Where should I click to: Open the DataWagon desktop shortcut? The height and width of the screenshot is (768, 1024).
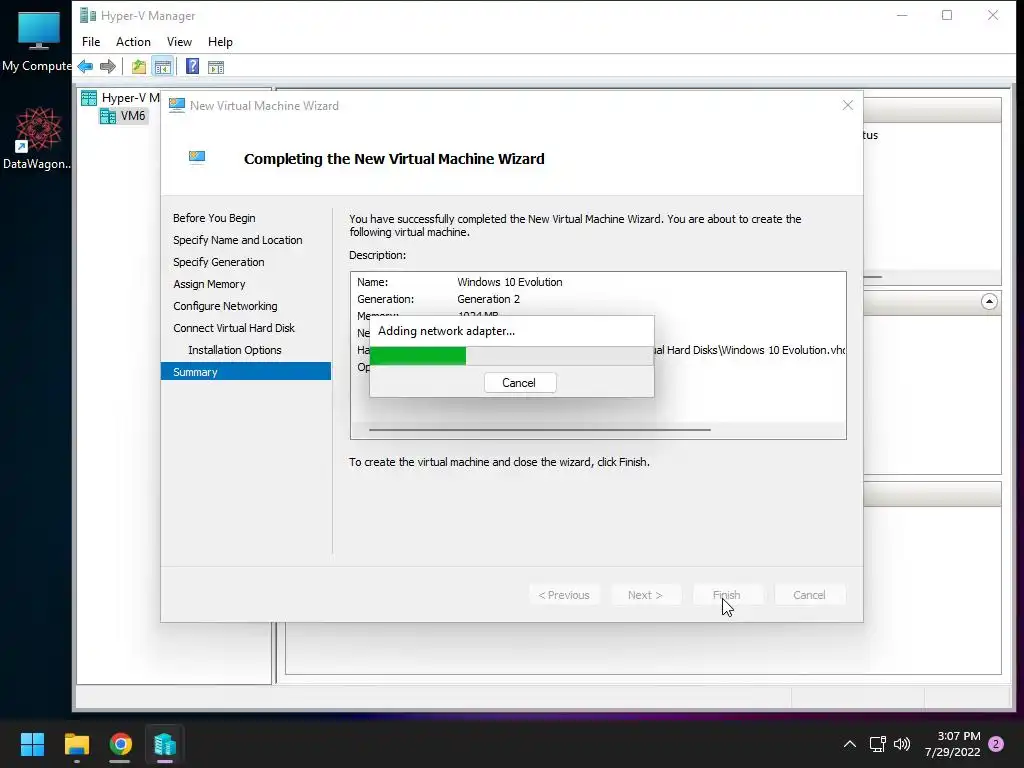(x=37, y=138)
